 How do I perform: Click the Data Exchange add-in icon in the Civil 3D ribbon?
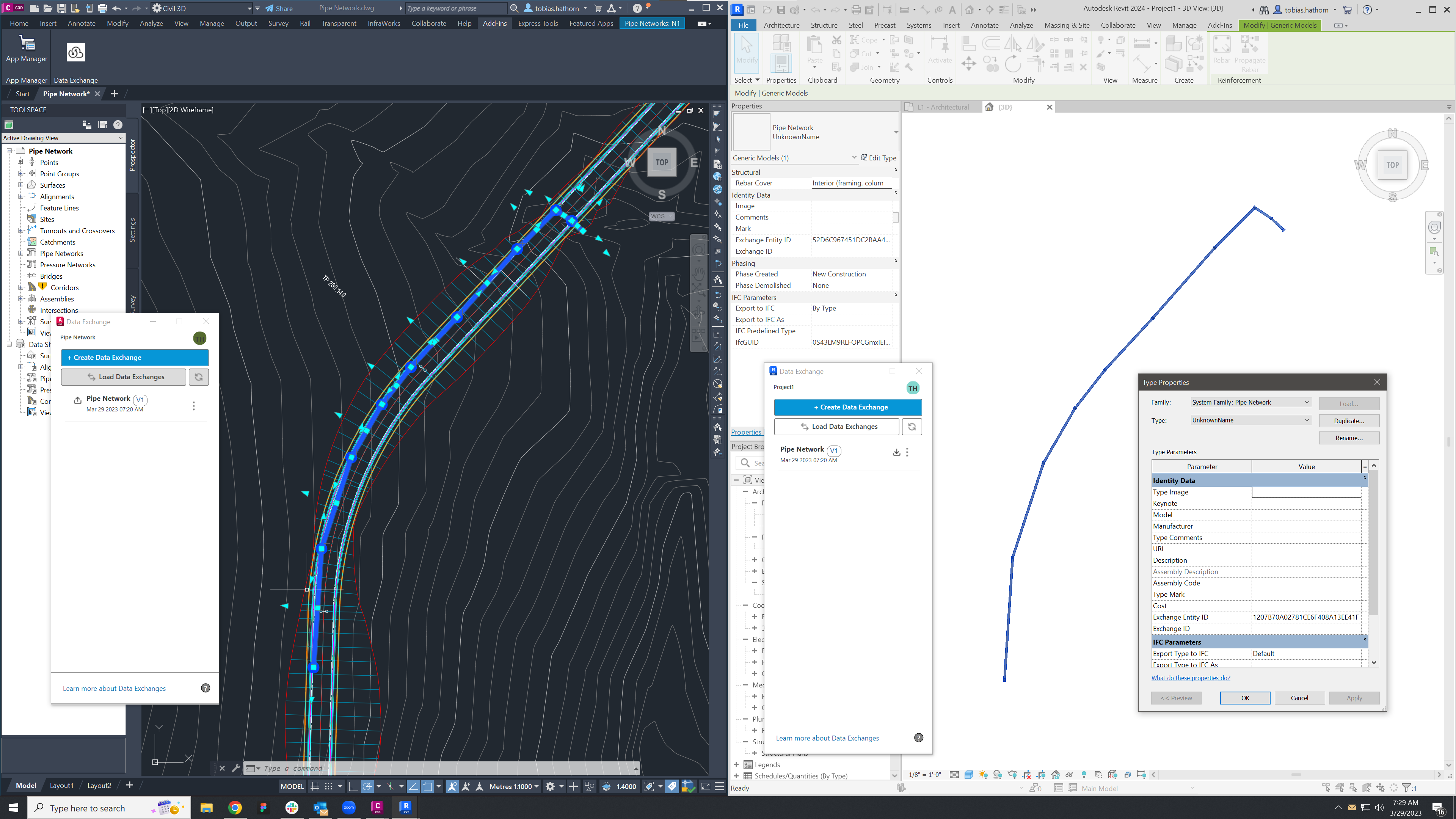[x=75, y=53]
